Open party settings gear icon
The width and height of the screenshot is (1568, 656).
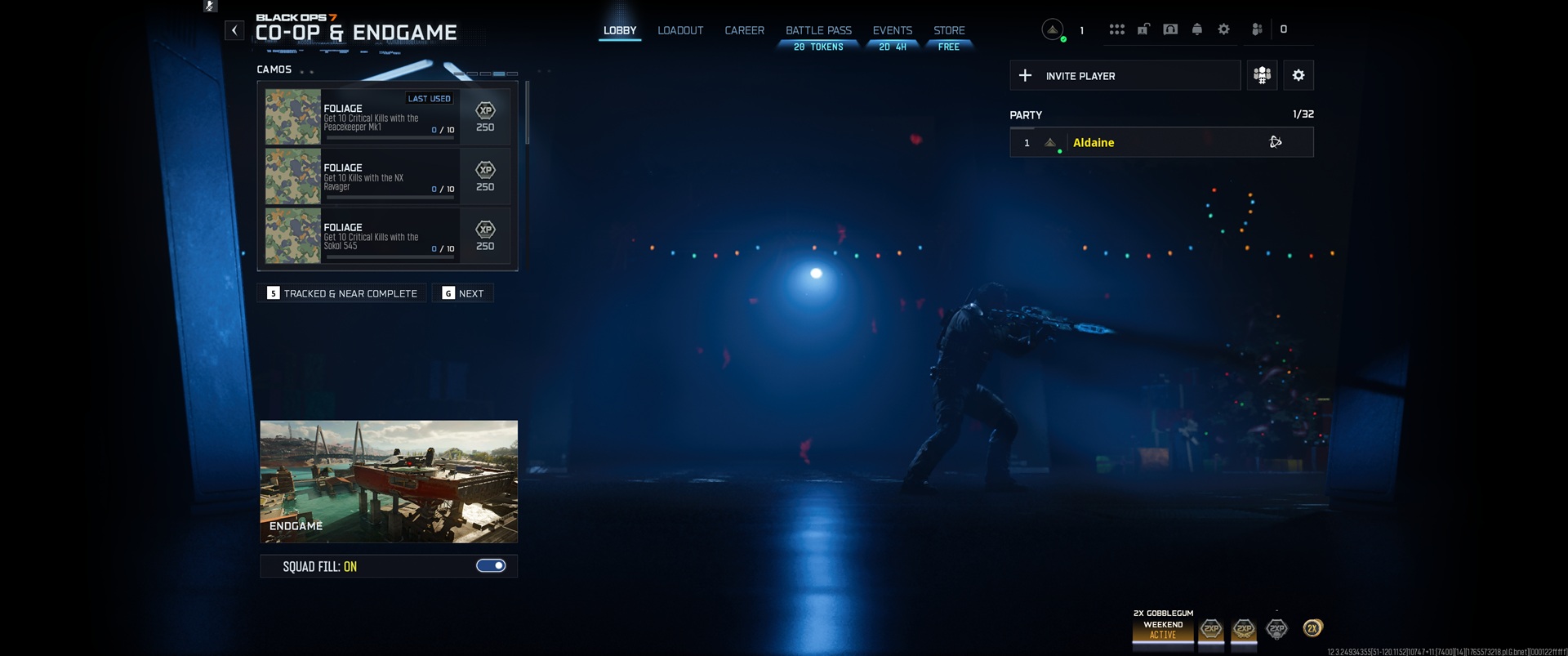click(1298, 75)
